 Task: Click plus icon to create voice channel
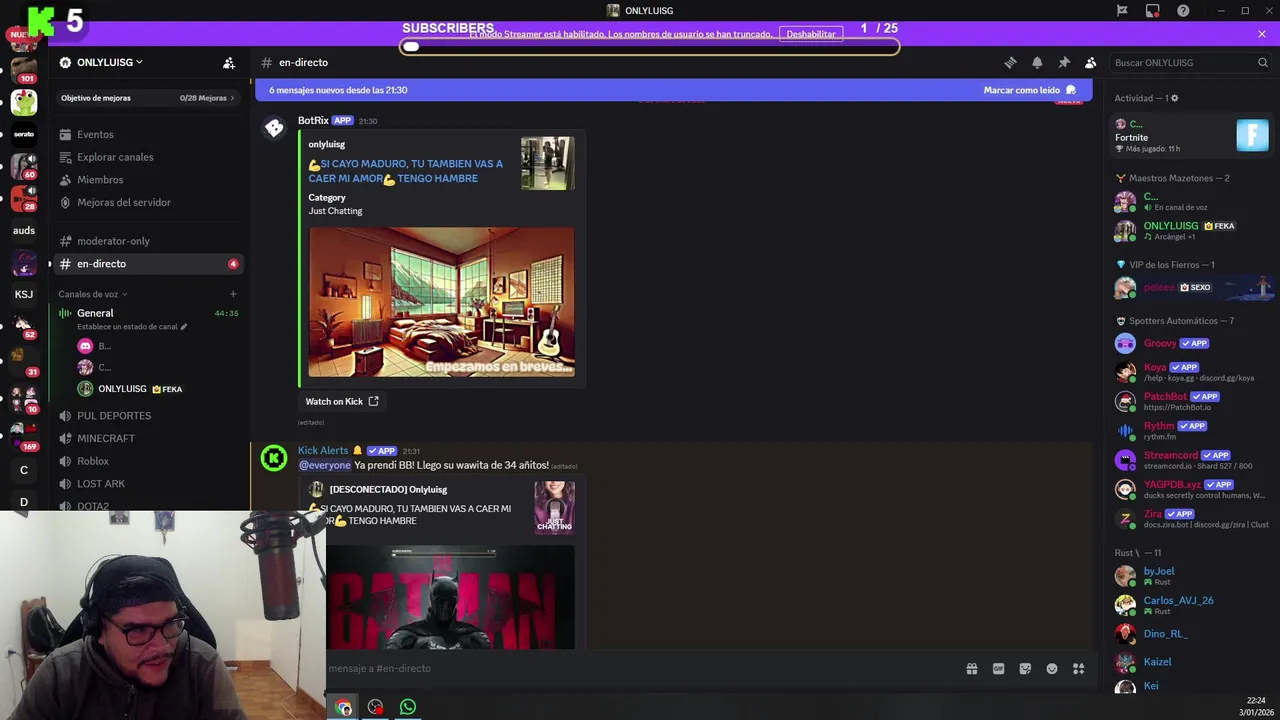point(233,294)
